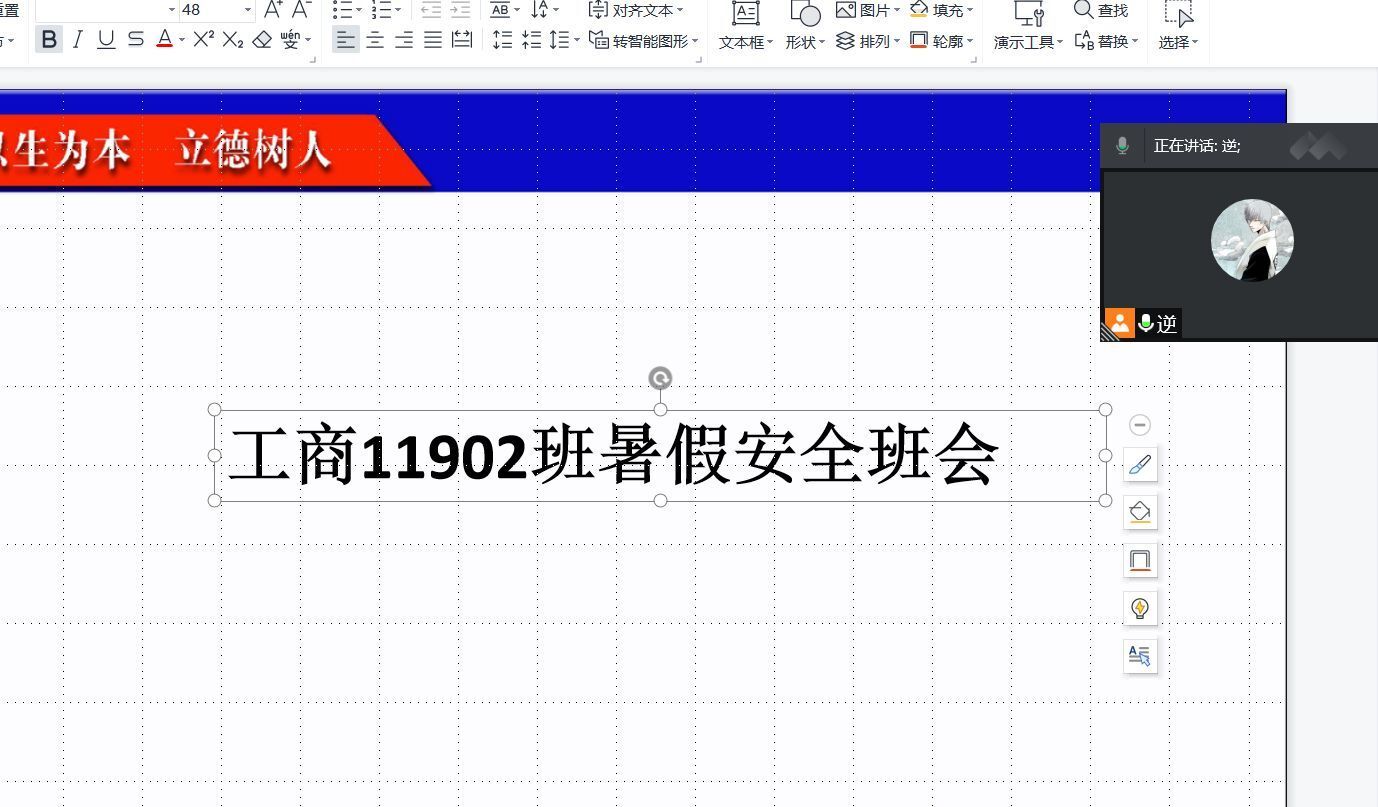Center align the paragraph text
1378x807 pixels.
(x=375, y=40)
